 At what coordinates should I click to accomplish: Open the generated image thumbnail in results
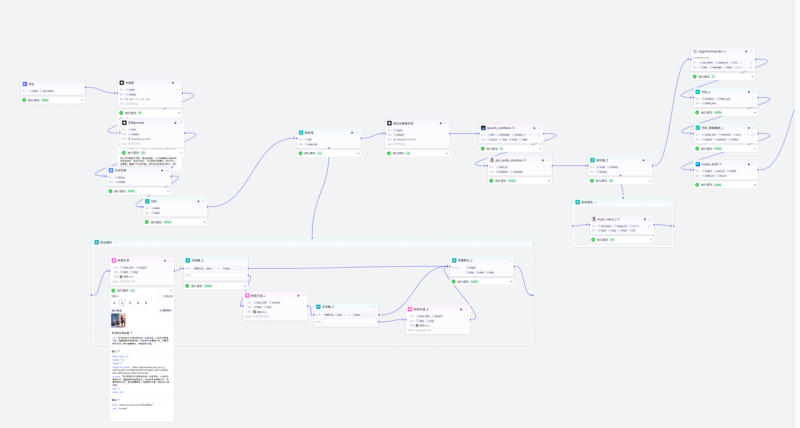[x=118, y=321]
